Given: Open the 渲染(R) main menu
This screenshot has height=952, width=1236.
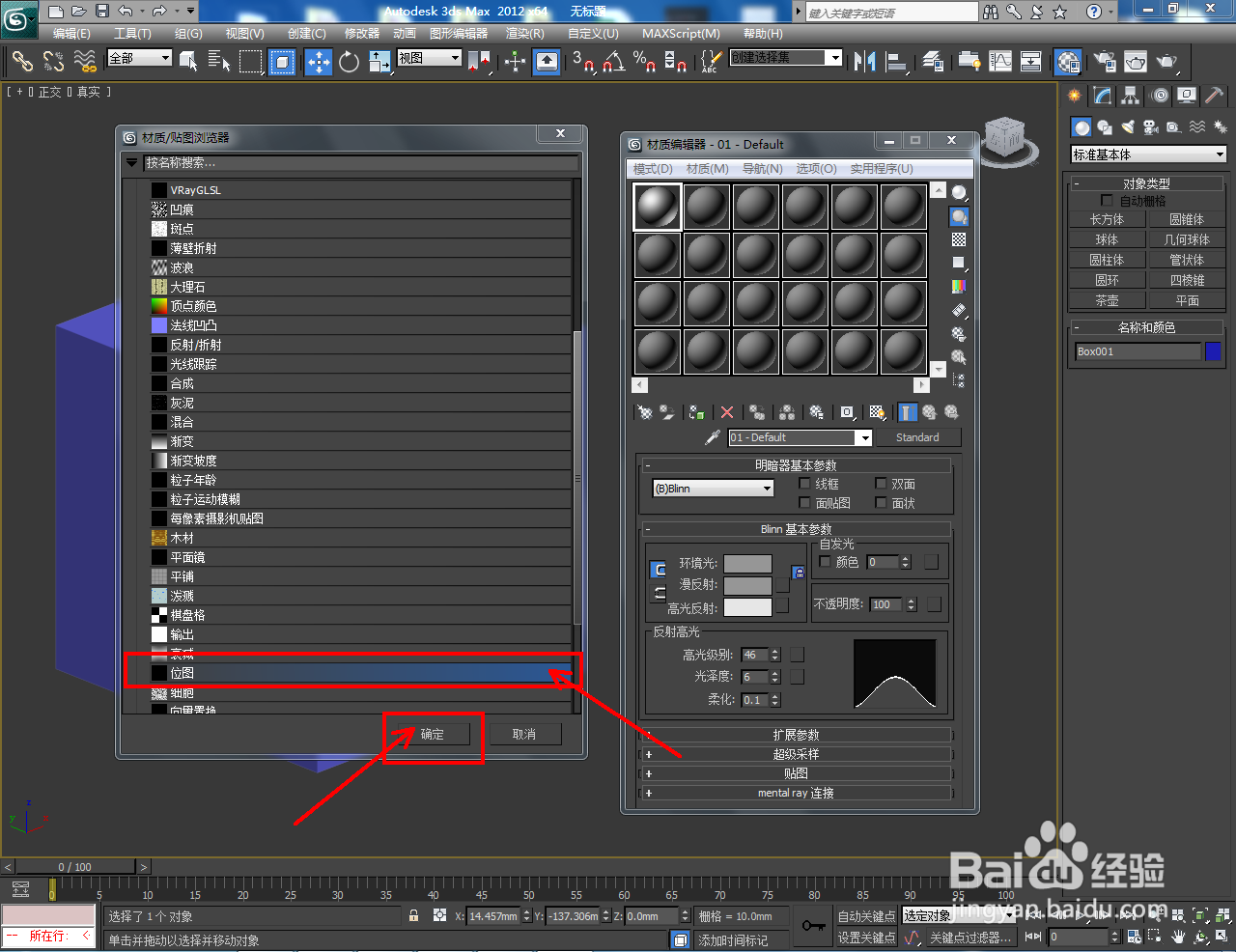Looking at the screenshot, I should click(x=525, y=34).
